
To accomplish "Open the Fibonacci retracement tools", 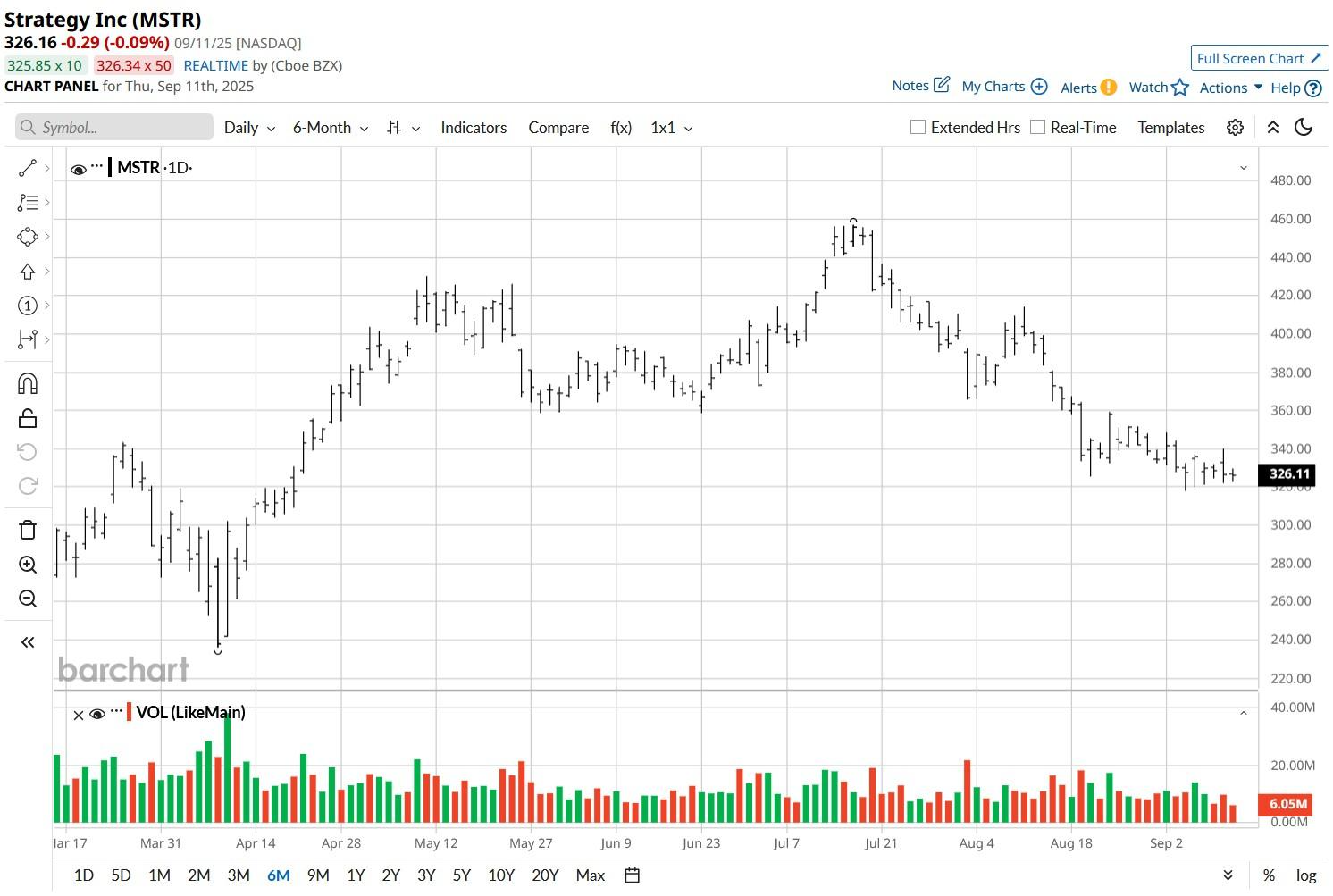I will (28, 203).
